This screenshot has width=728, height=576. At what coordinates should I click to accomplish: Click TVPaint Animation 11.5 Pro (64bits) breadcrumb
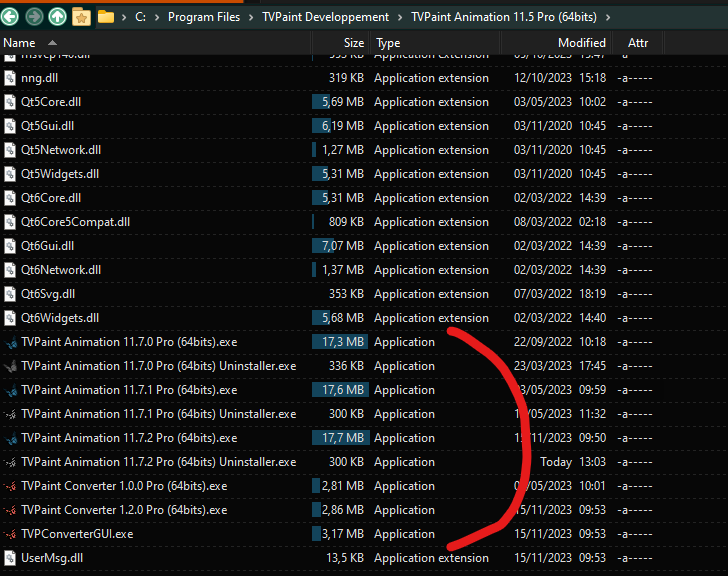[x=504, y=17]
